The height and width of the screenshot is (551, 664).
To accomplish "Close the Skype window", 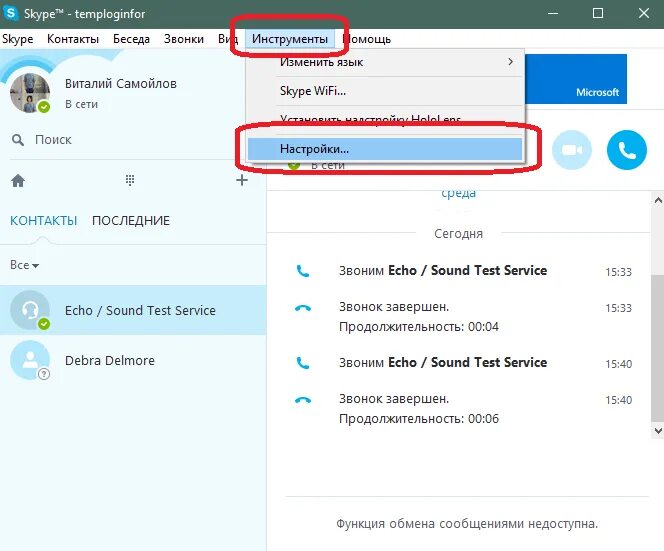I will (644, 14).
